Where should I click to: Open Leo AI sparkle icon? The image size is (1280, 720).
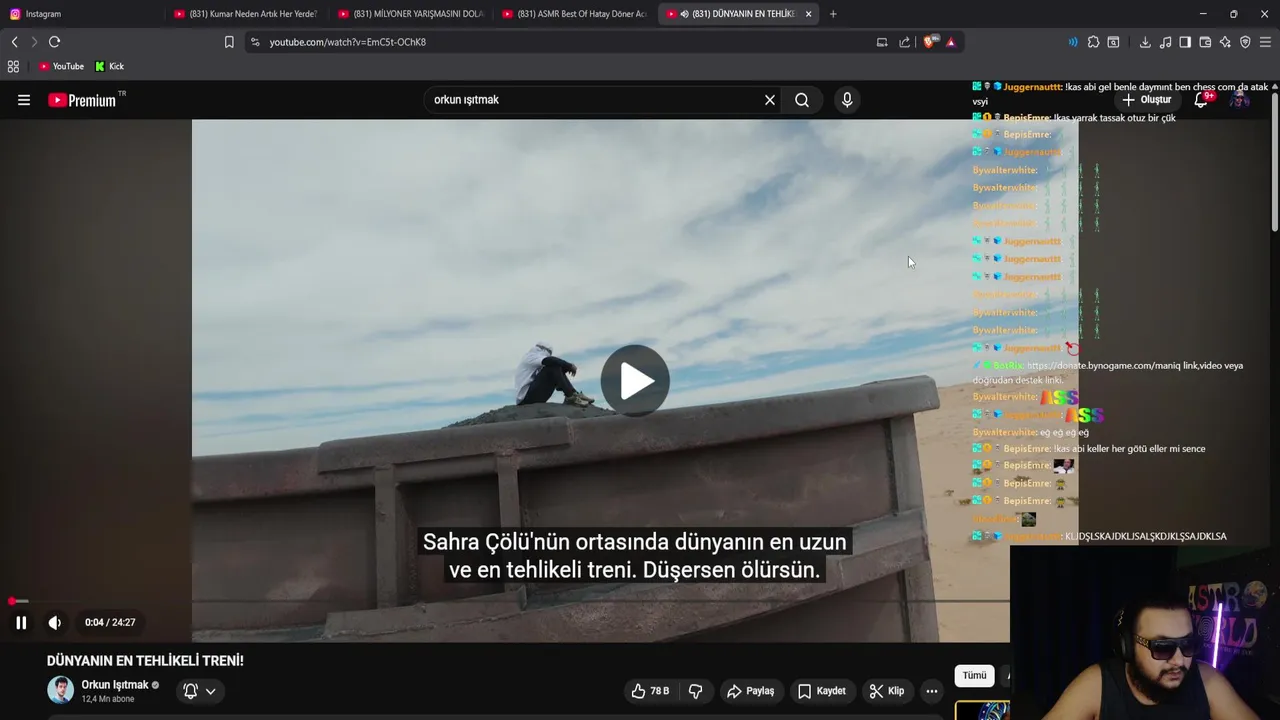click(x=1225, y=42)
